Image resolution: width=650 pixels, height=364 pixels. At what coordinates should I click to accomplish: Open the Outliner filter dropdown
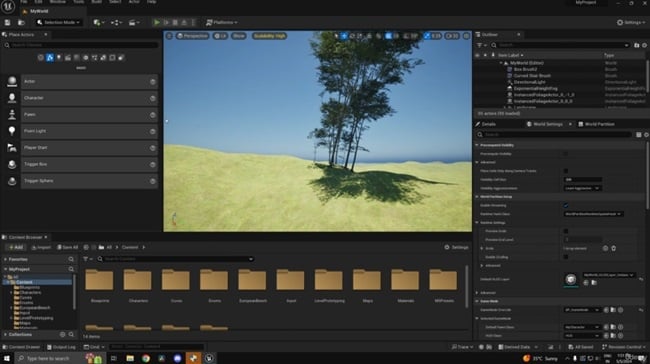[x=481, y=45]
